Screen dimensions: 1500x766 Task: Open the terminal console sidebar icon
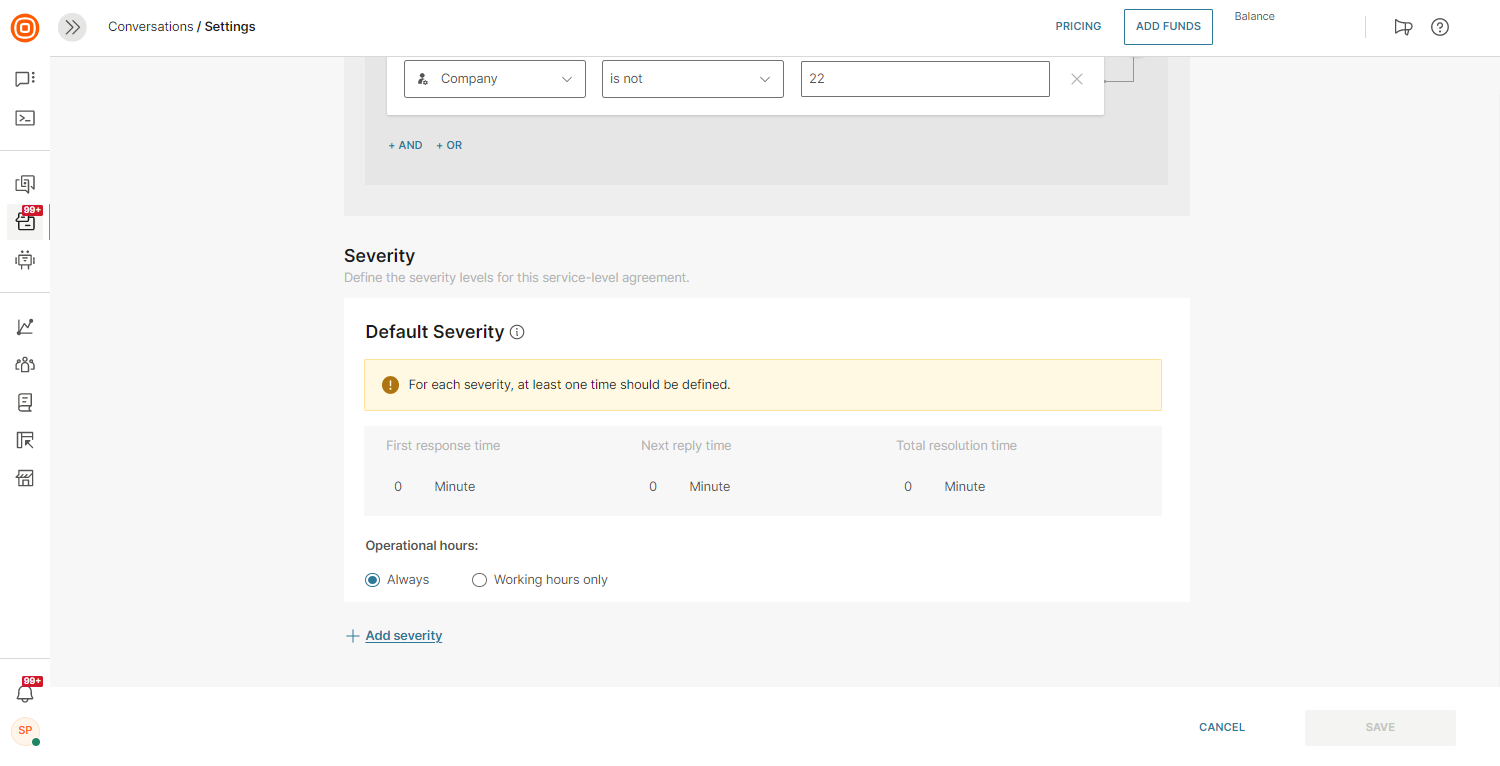pyautogui.click(x=25, y=118)
